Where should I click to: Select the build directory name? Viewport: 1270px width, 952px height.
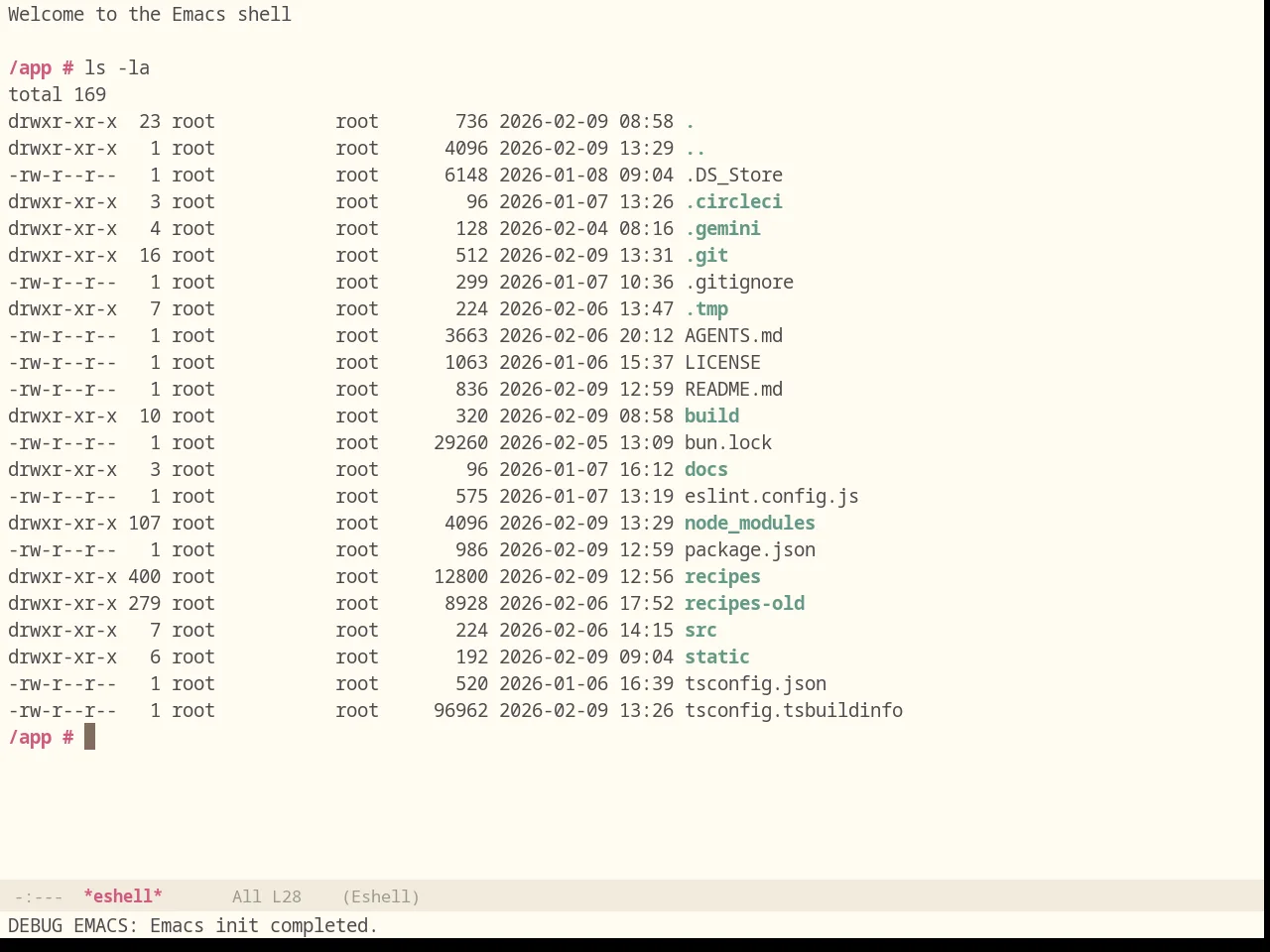(711, 416)
